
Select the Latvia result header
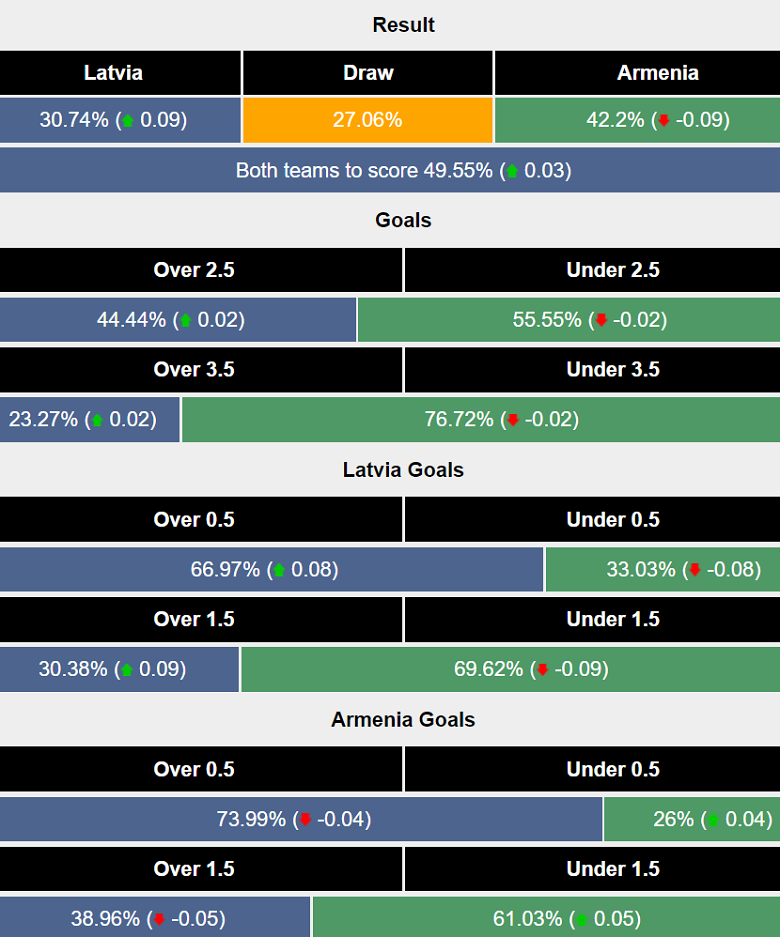(x=113, y=73)
